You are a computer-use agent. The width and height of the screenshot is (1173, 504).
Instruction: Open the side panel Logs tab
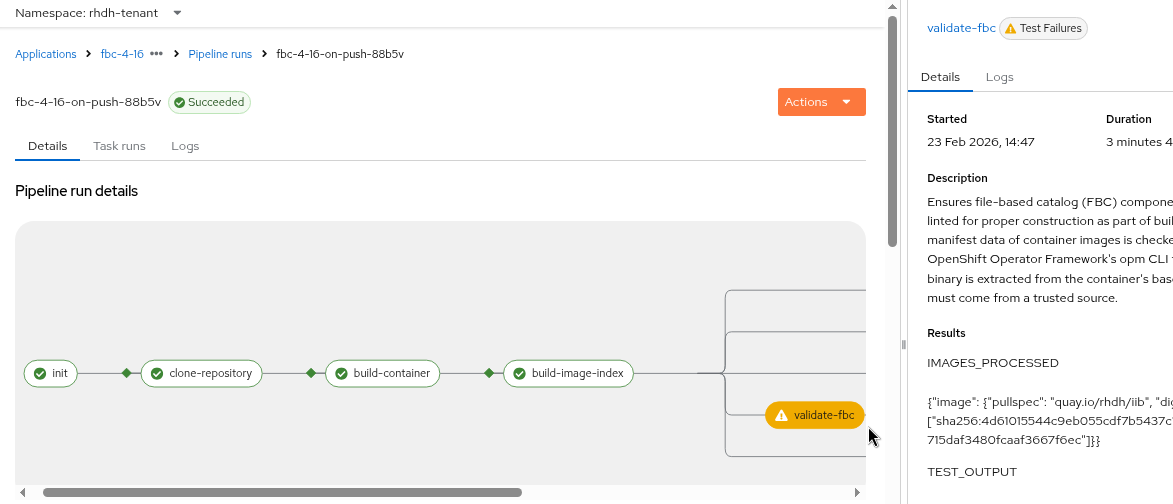coord(999,77)
